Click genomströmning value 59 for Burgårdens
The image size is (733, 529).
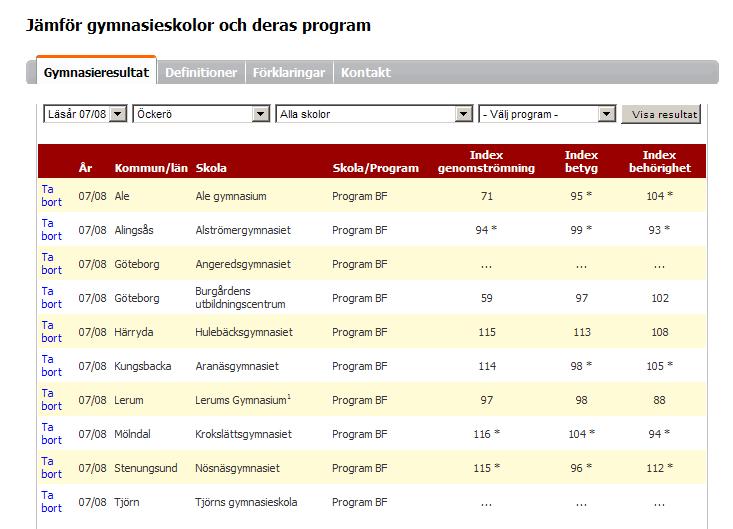point(487,298)
